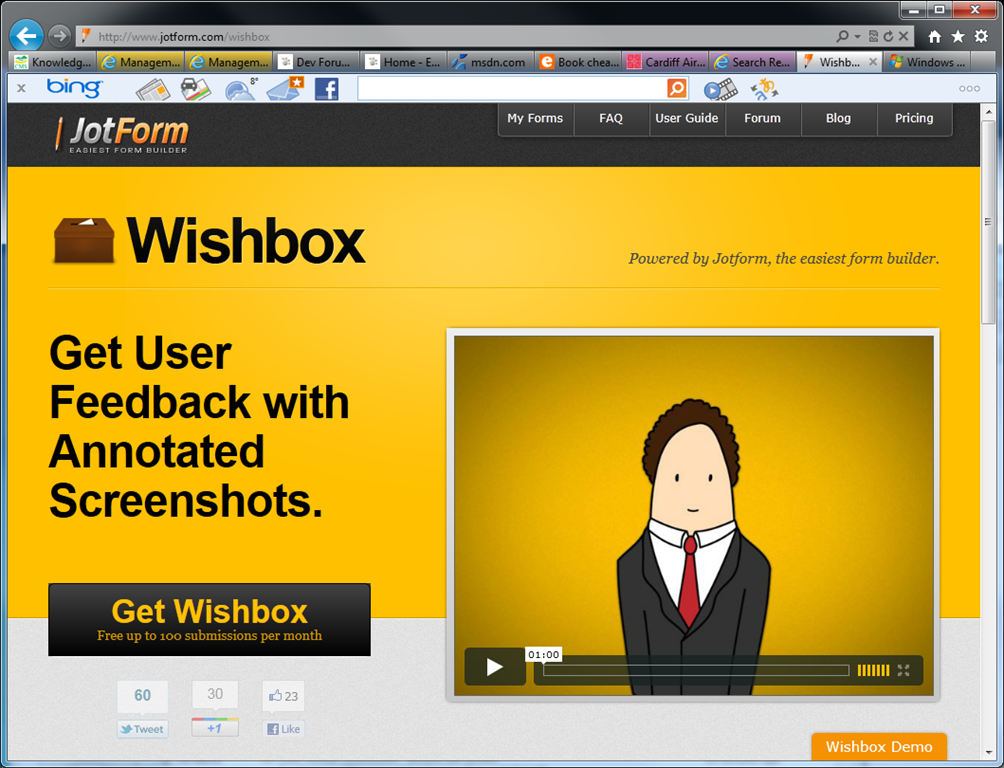Open My Forms in the navigation
The image size is (1004, 768).
click(535, 118)
